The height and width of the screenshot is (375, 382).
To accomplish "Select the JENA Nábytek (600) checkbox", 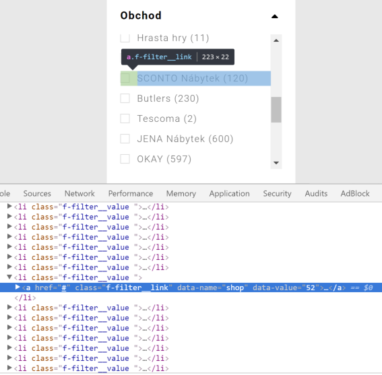I will click(x=125, y=139).
